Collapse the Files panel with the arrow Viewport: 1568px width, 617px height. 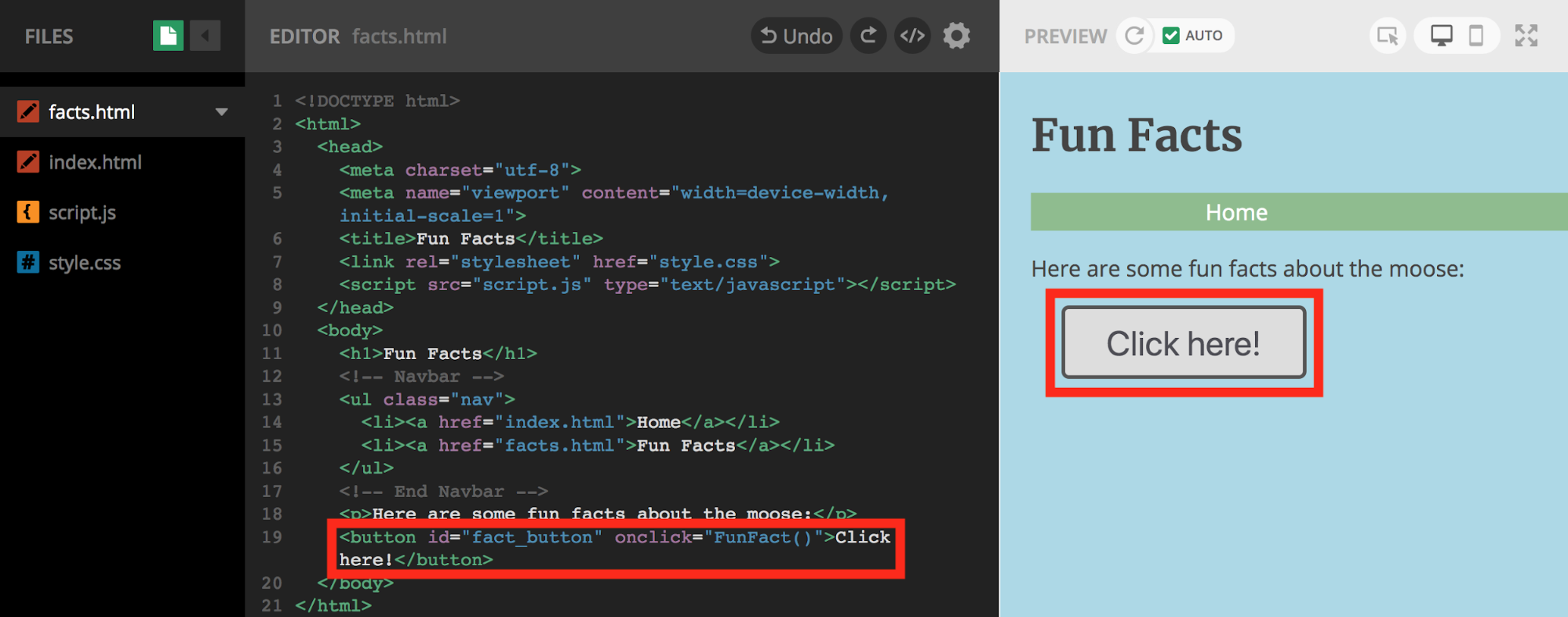[206, 36]
